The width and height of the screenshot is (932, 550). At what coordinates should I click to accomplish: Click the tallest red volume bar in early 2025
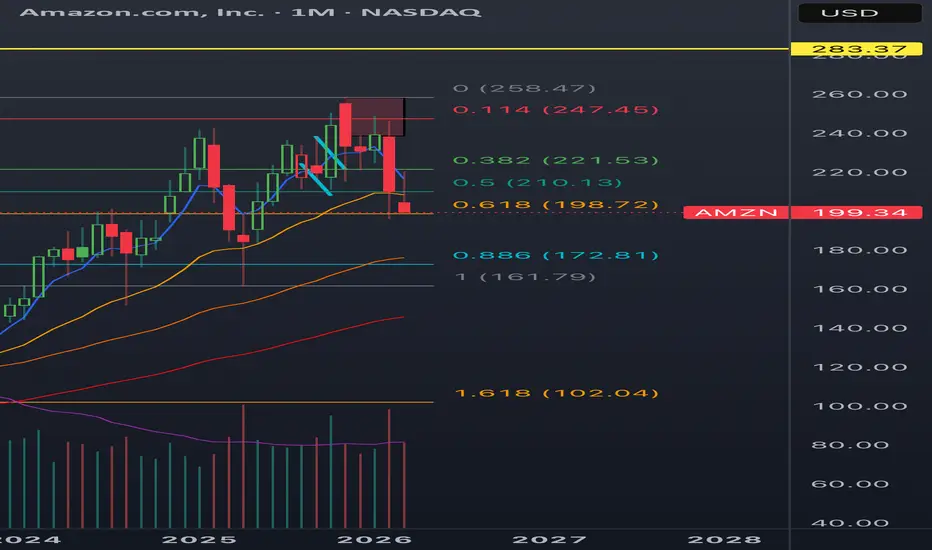point(243,466)
